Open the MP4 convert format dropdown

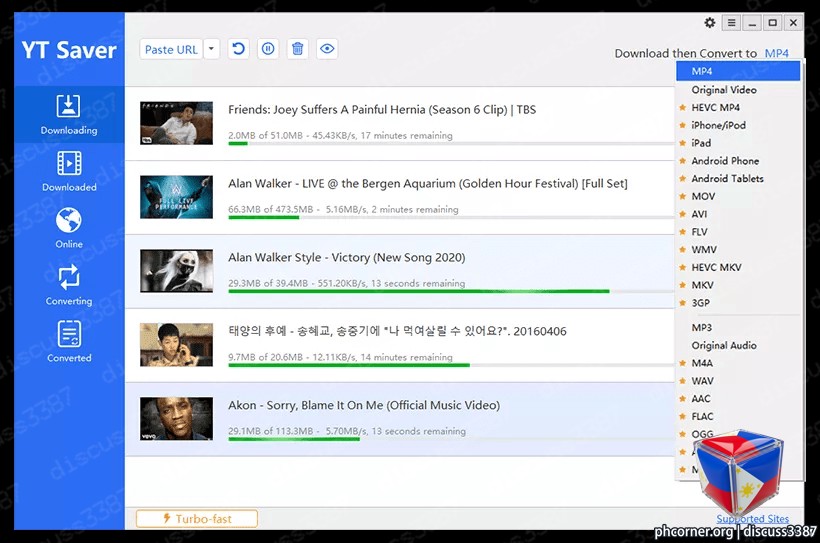point(777,53)
